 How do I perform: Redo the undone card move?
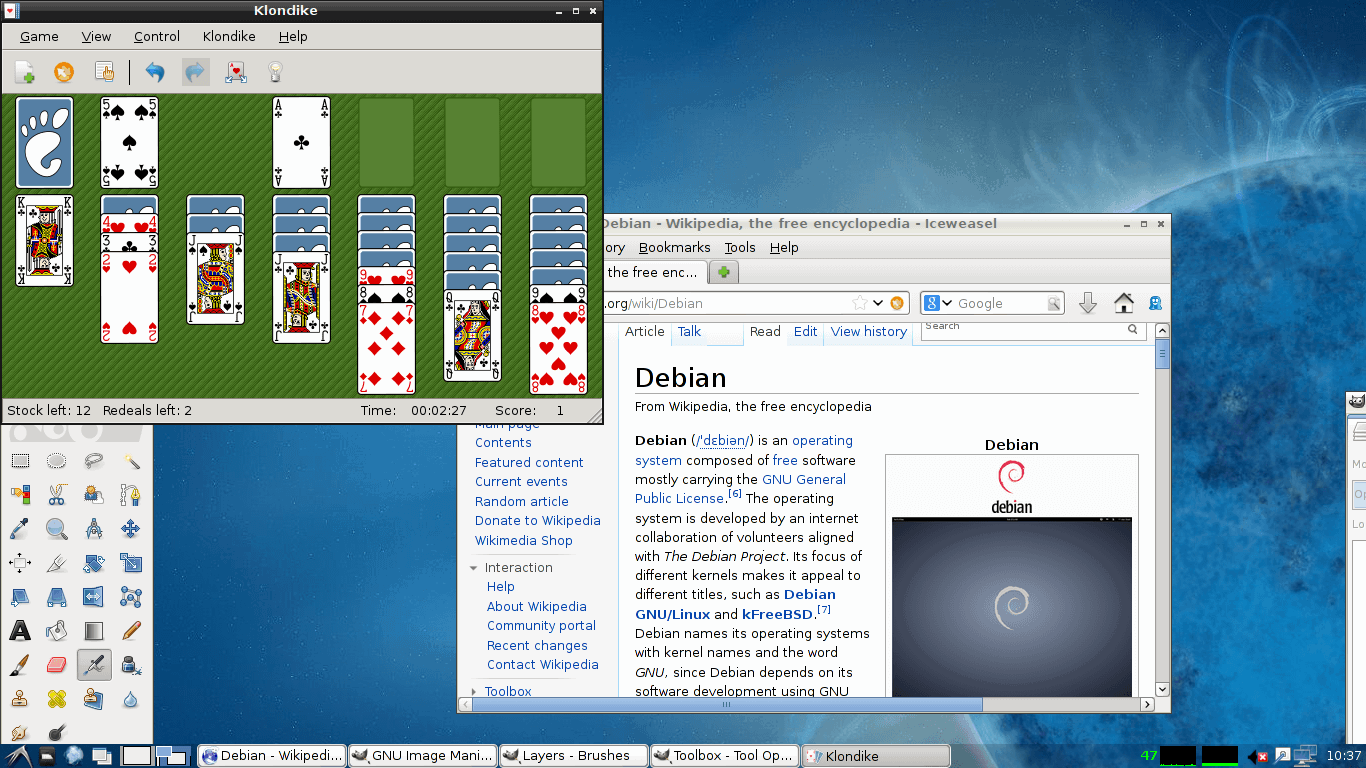click(196, 72)
